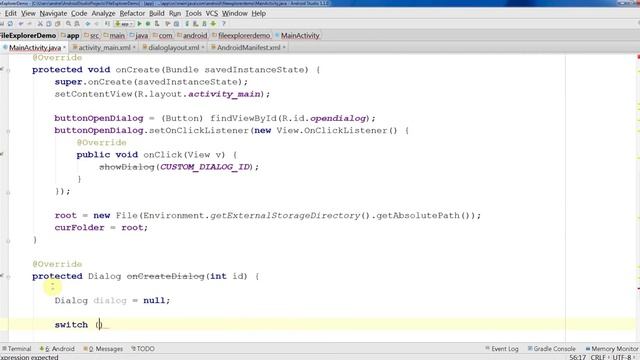640x360 pixels.
Task: Click the green download arrow icon right of the toolbar
Action: [213, 24]
